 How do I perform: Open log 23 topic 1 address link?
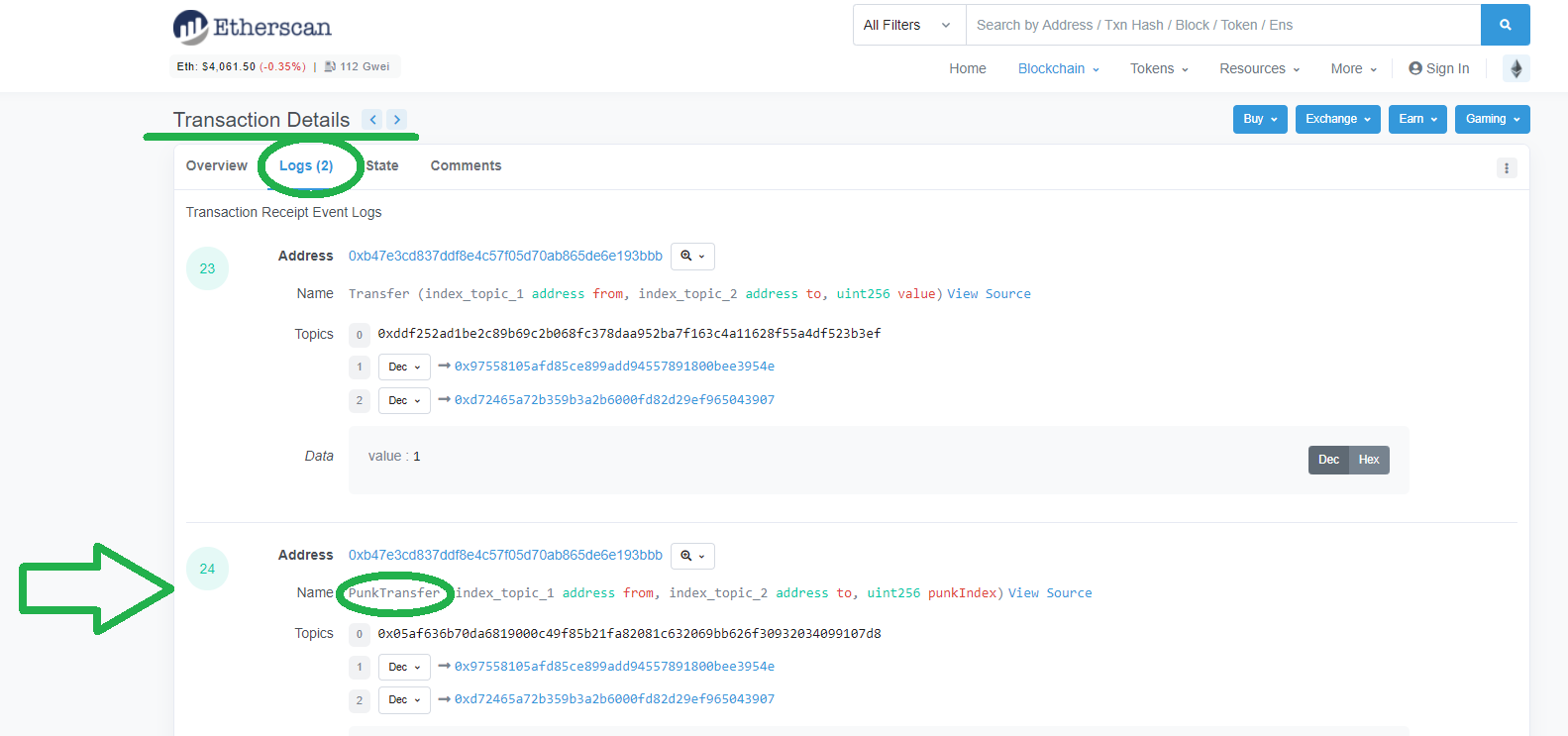[614, 367]
